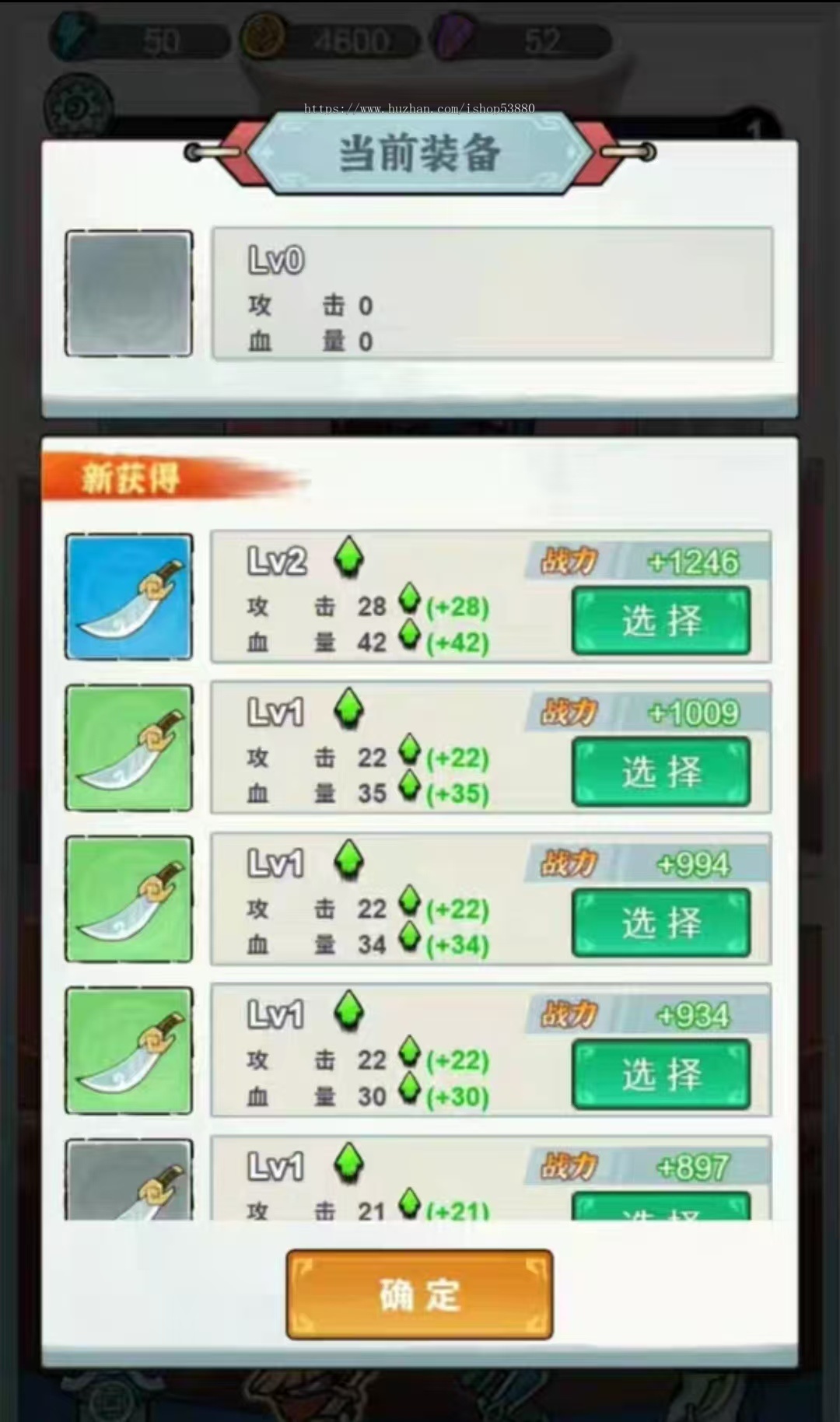840x1422 pixels.
Task: Tap the green upgrade arrow beside Lv2
Action: 349,557
